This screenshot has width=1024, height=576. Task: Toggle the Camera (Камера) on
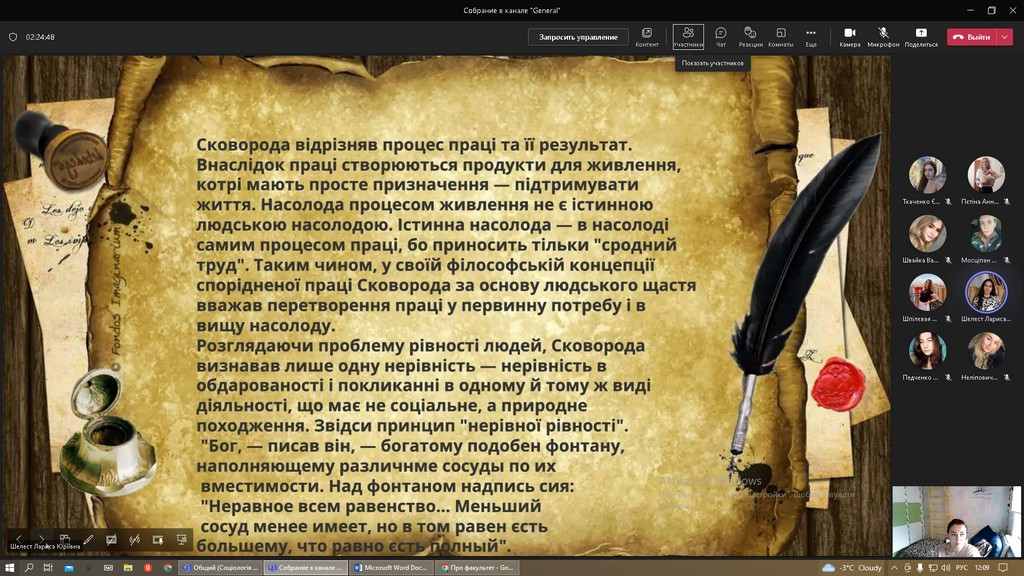(x=850, y=37)
